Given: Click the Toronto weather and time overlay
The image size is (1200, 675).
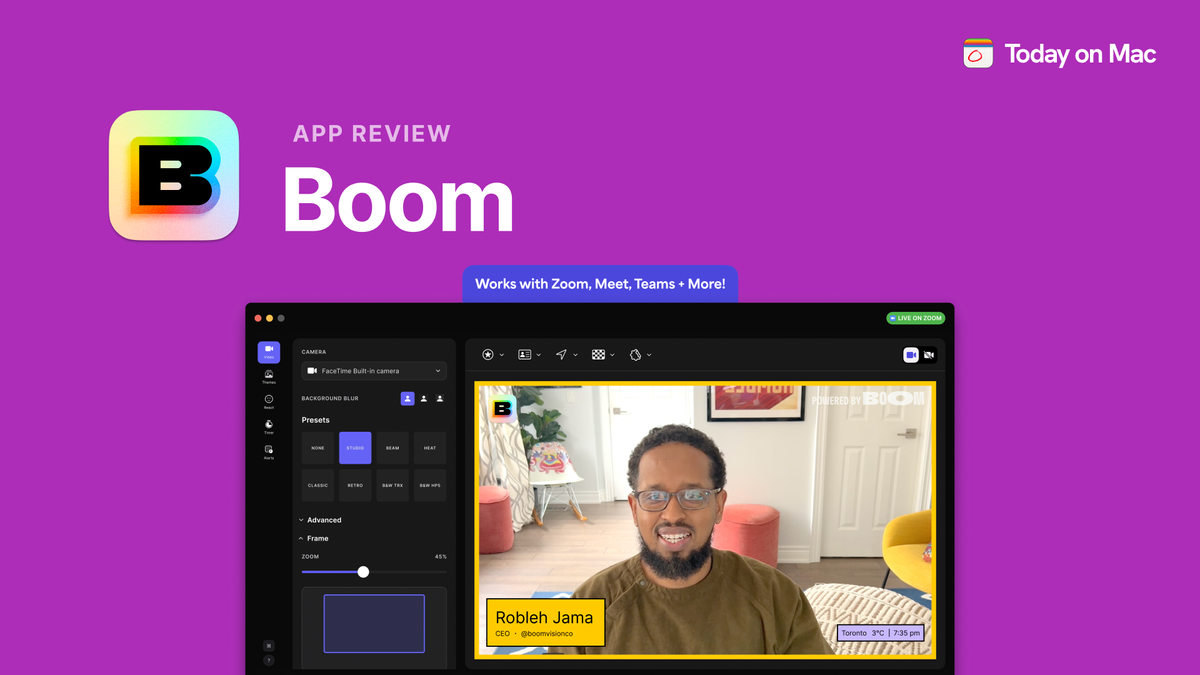Looking at the screenshot, I should pos(880,633).
